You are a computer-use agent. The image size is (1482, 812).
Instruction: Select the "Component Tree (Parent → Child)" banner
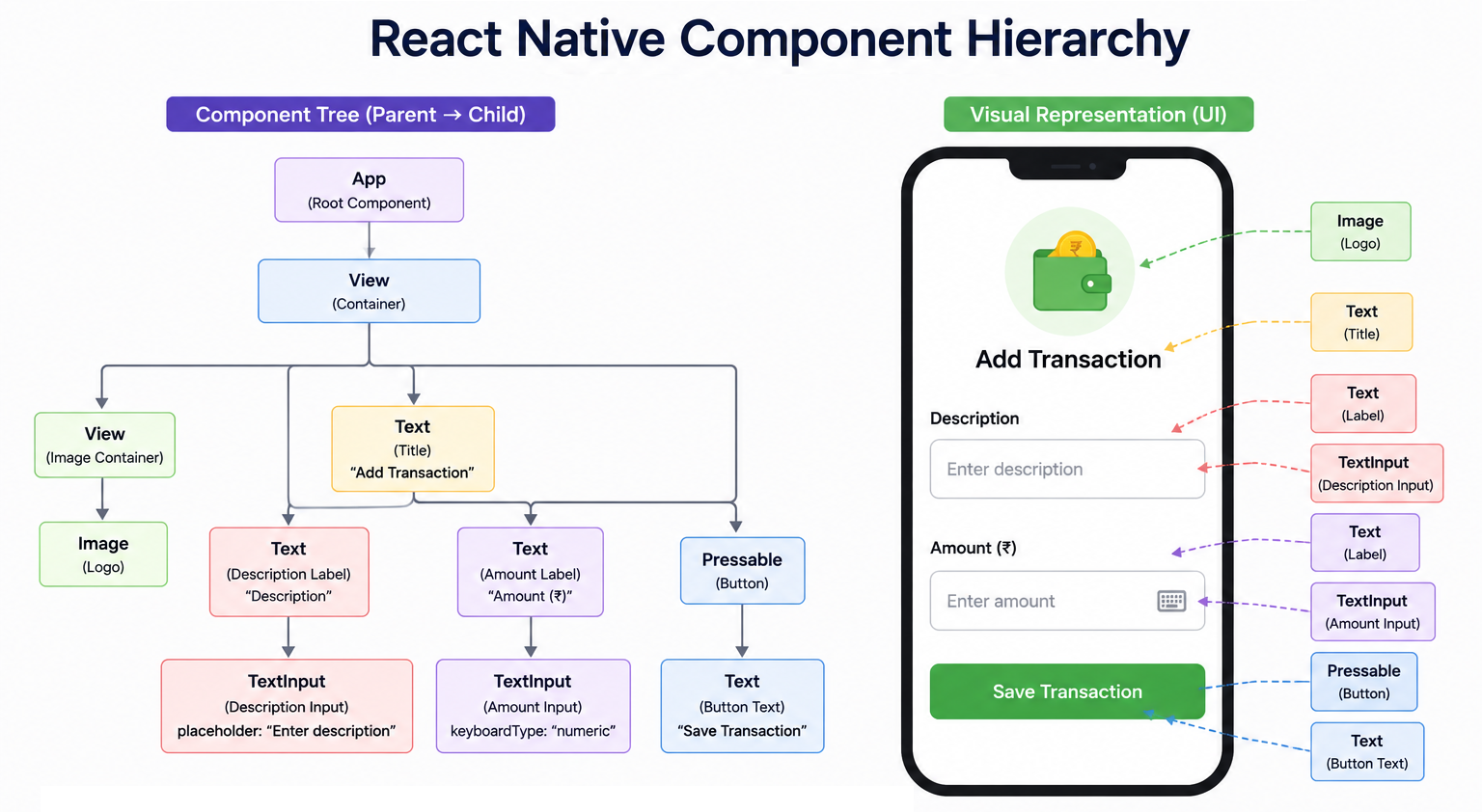tap(361, 115)
